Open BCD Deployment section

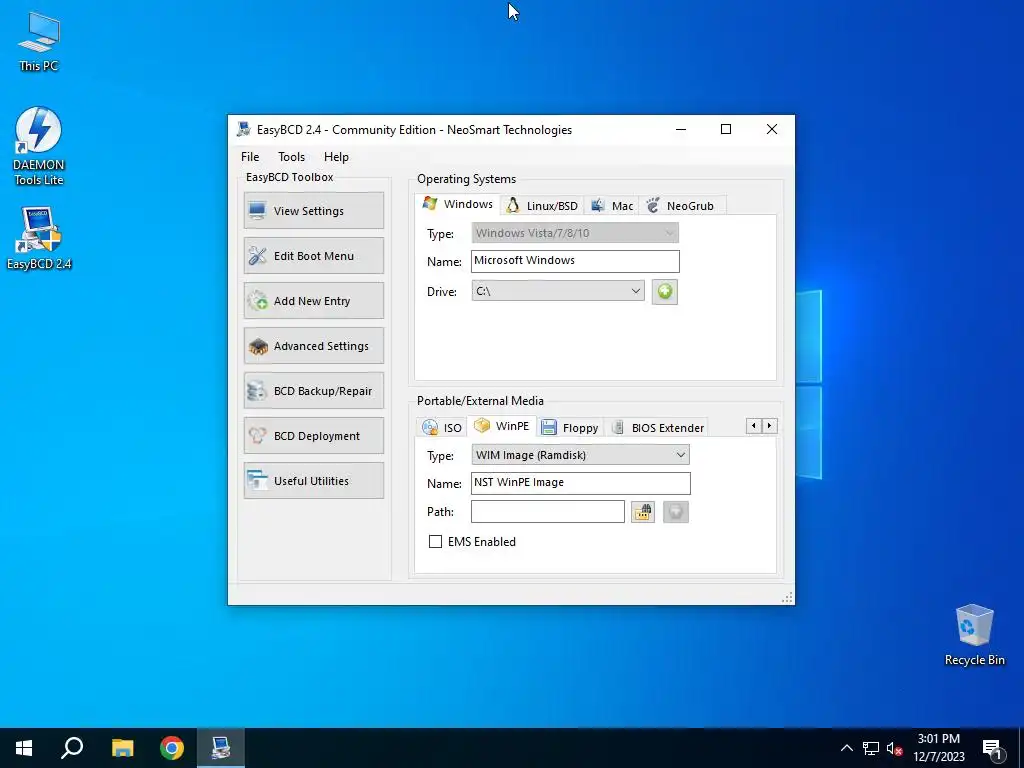[313, 436]
